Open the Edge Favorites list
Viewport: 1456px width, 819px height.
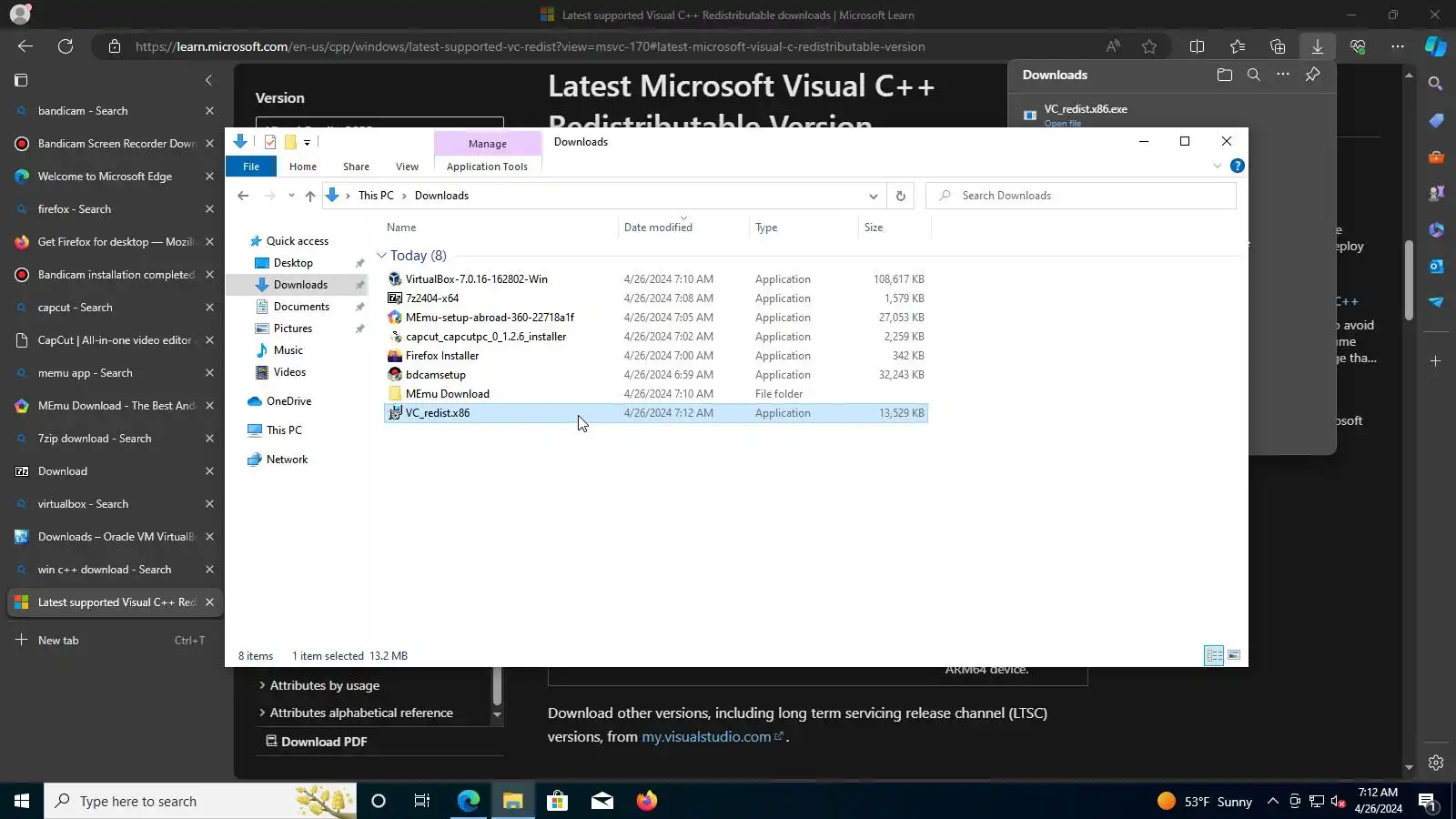[1238, 46]
